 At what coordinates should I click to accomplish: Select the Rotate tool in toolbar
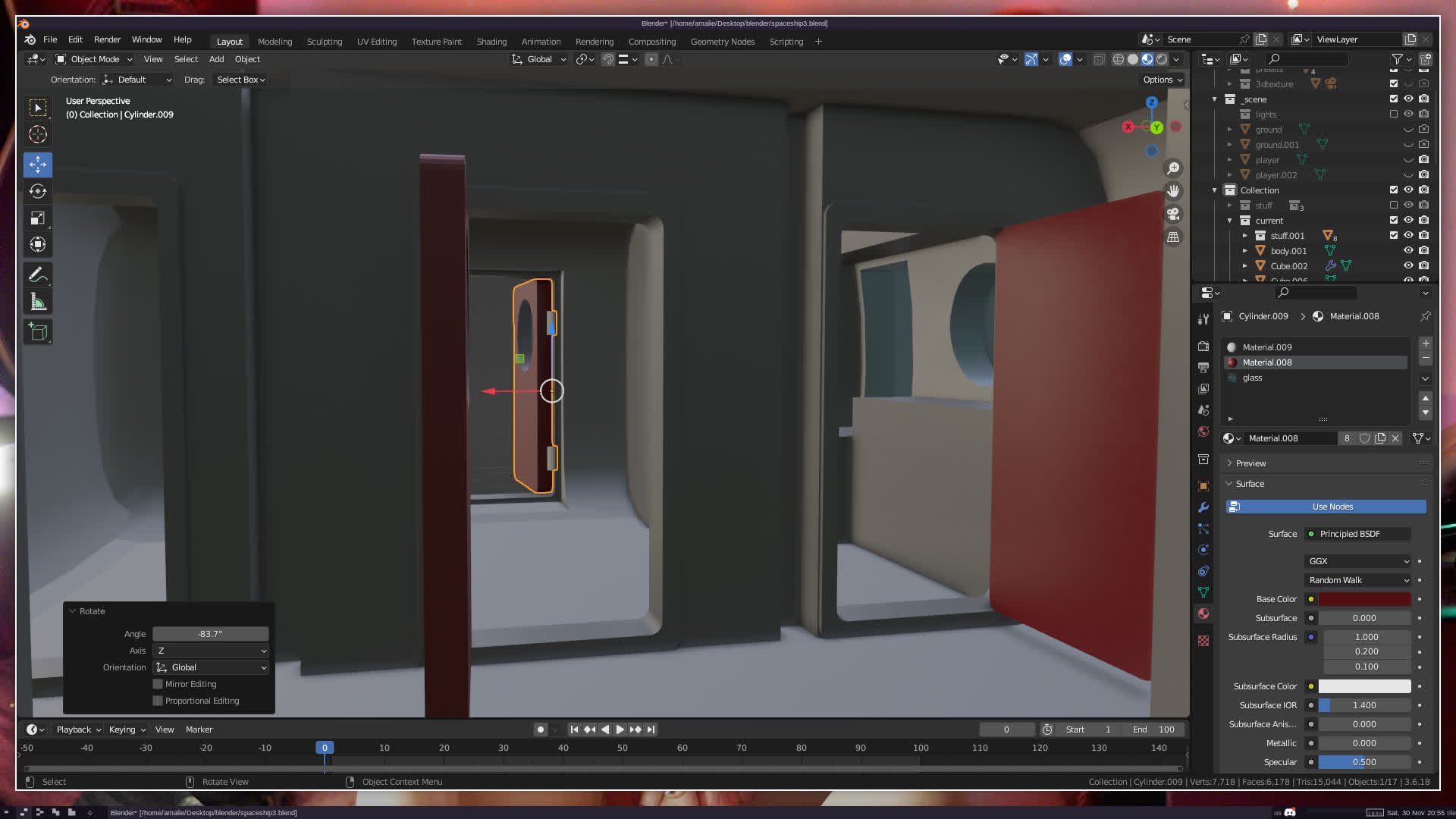pos(38,191)
